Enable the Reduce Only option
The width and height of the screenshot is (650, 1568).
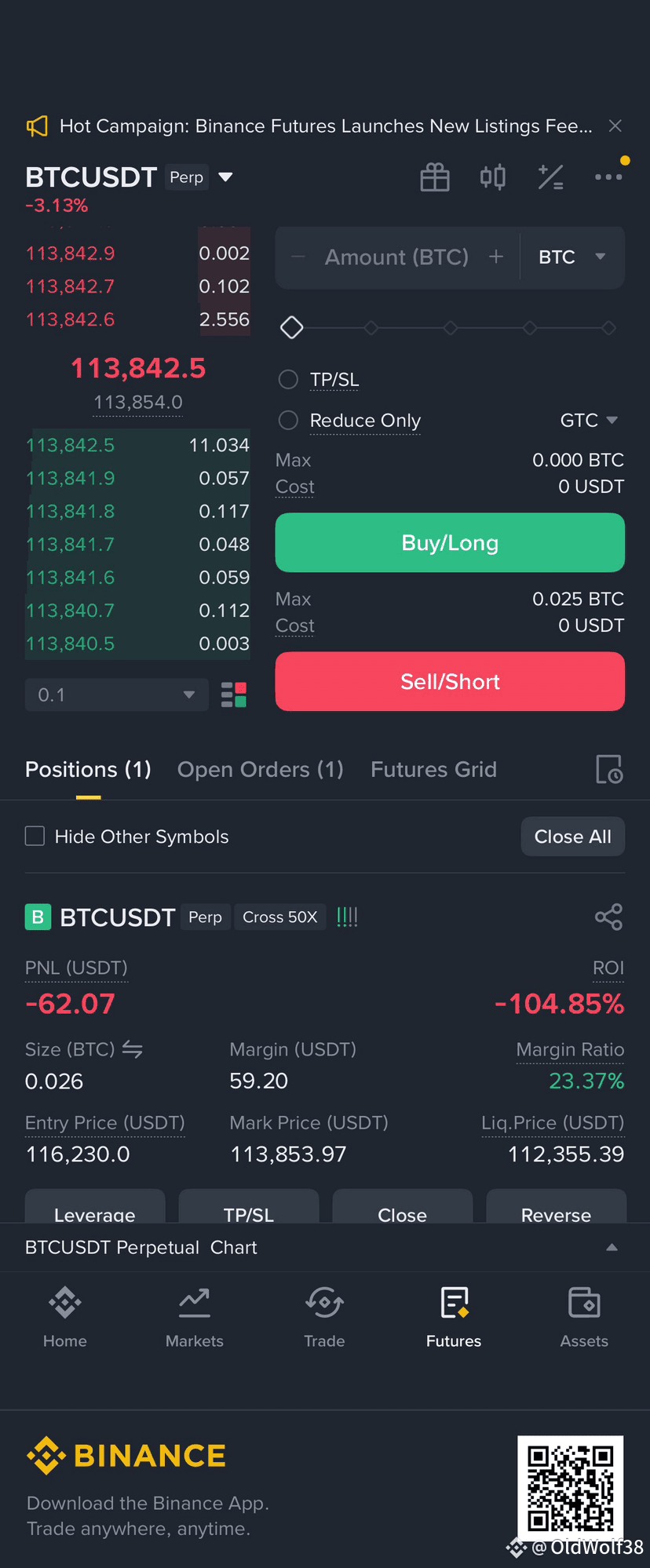tap(289, 421)
